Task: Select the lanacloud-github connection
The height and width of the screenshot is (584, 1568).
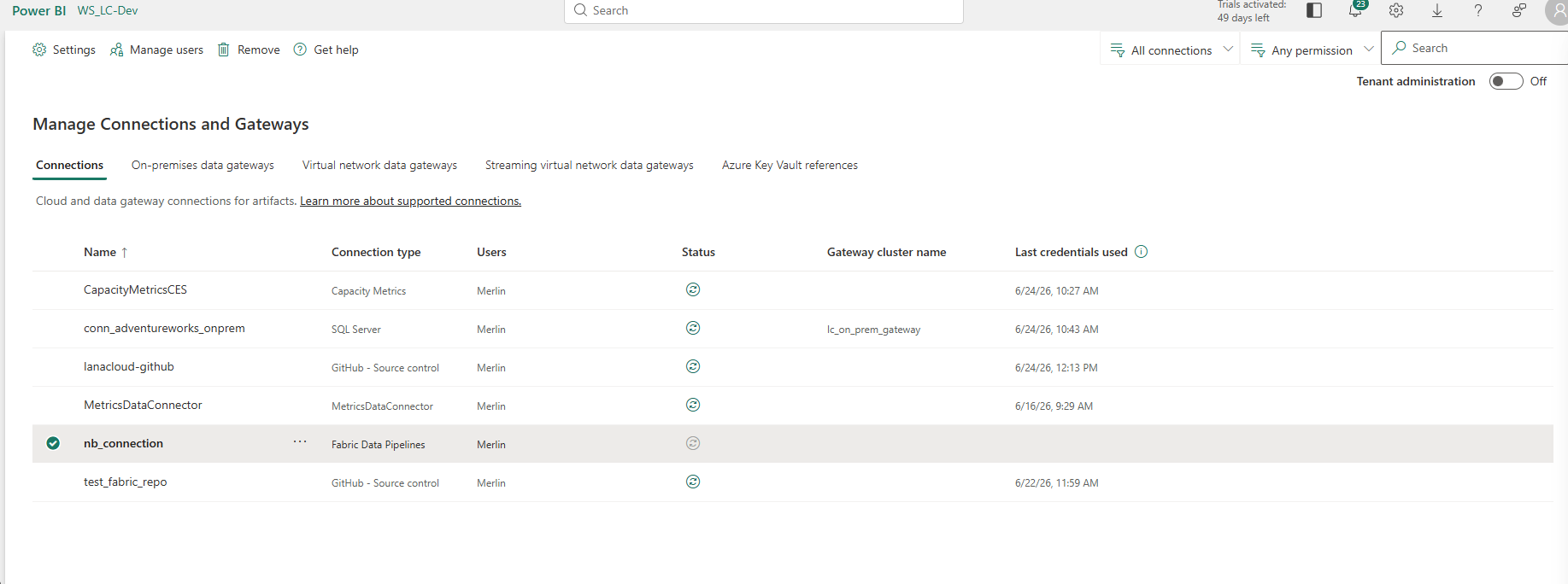Action: click(128, 366)
